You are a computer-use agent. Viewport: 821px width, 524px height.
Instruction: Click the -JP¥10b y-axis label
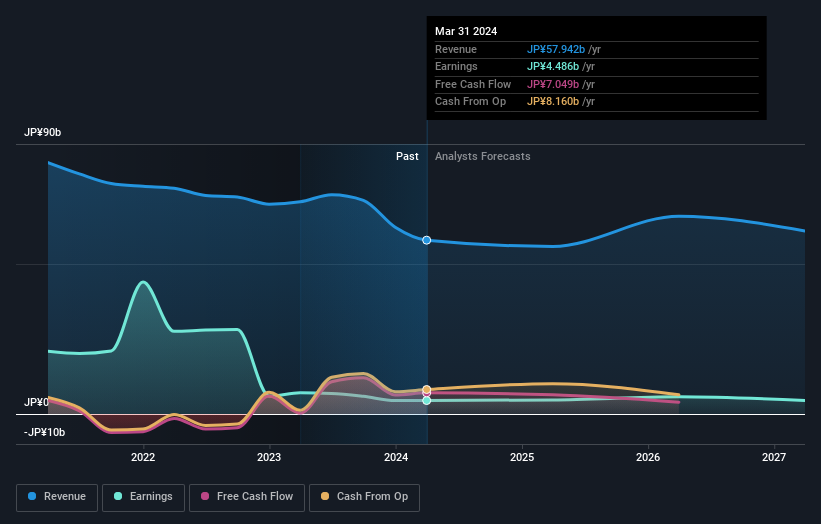(x=45, y=432)
